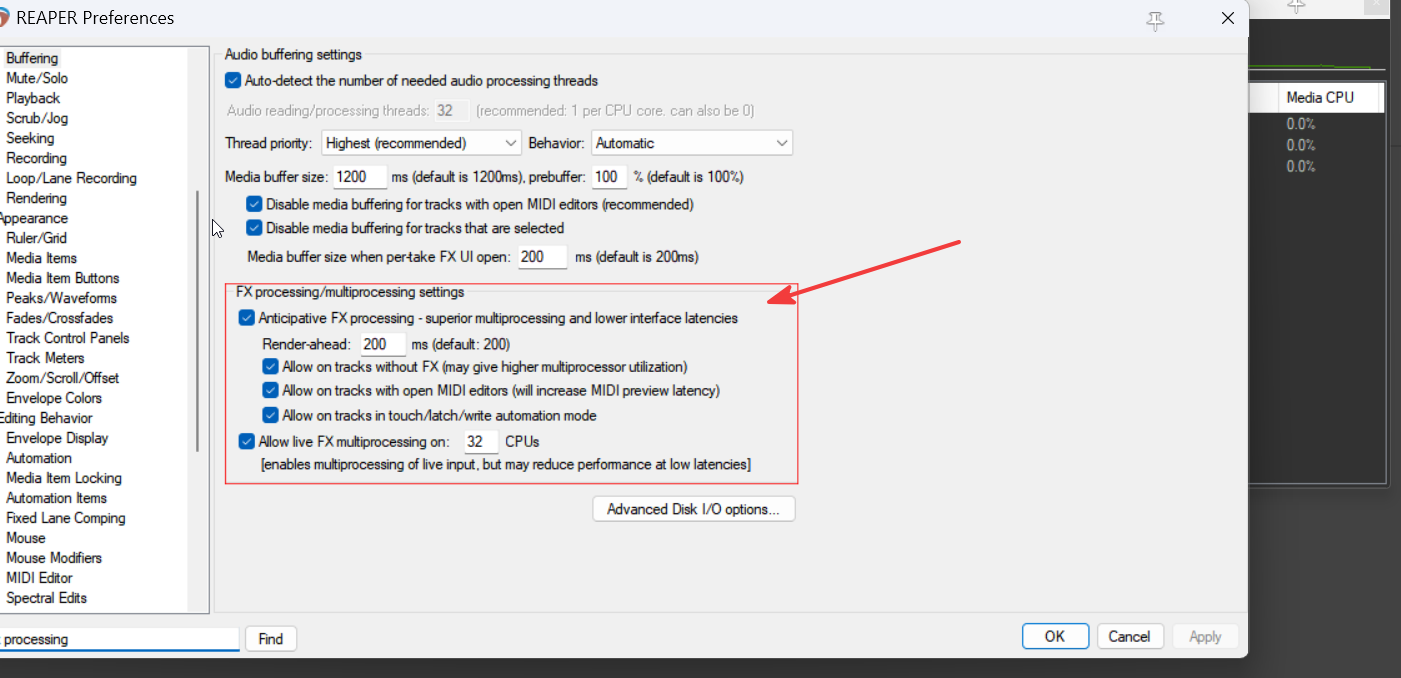Click the prebuffer percentage field

click(x=609, y=177)
